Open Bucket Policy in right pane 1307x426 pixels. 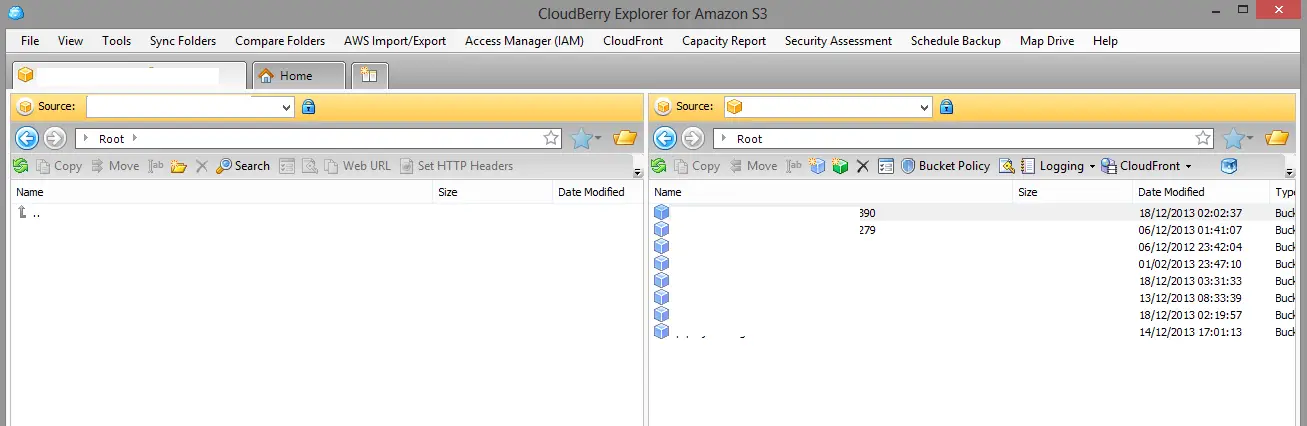tap(945, 166)
